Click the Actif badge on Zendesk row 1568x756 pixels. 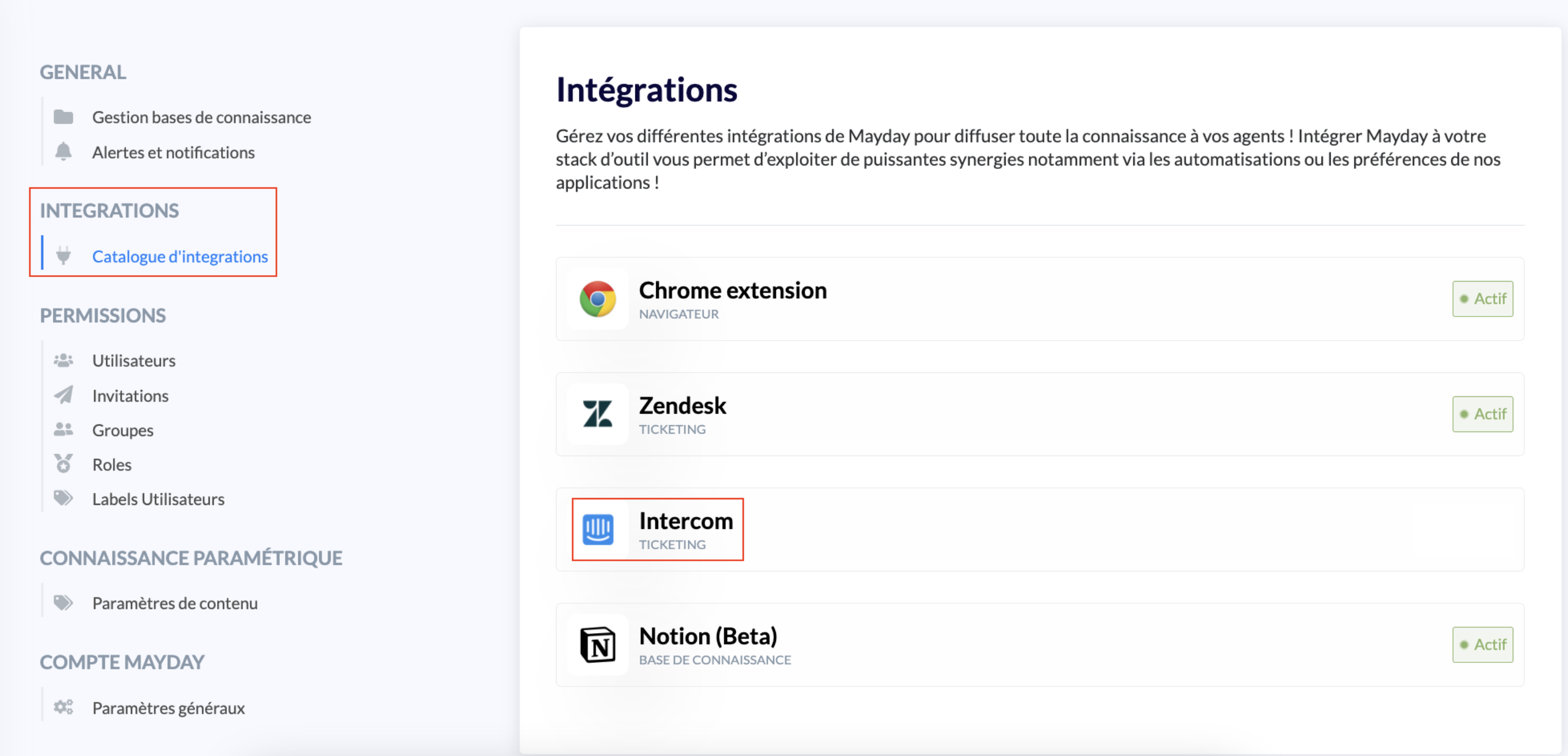click(1482, 414)
